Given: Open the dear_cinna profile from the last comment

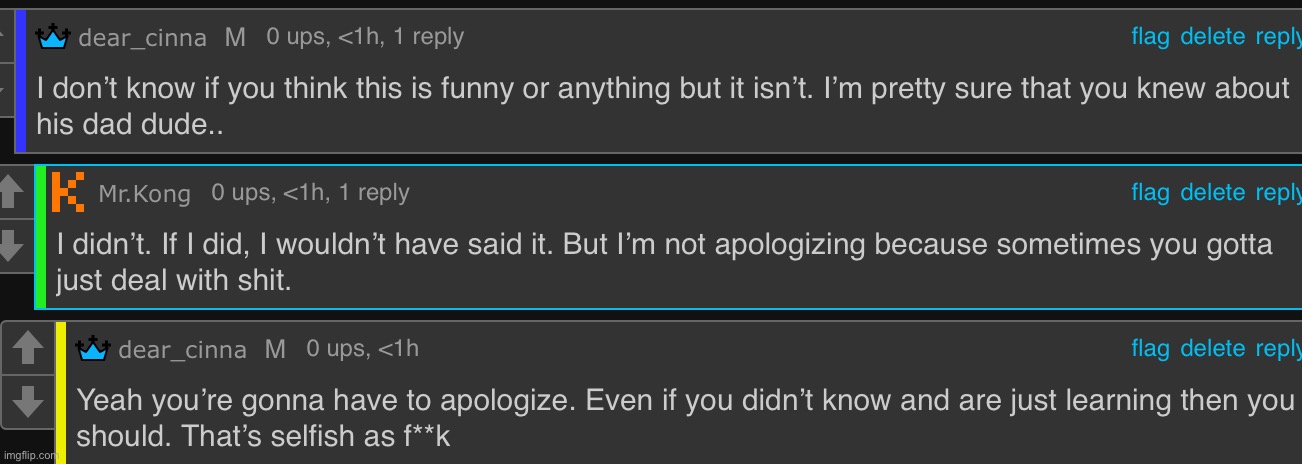Looking at the screenshot, I should pyautogui.click(x=182, y=350).
